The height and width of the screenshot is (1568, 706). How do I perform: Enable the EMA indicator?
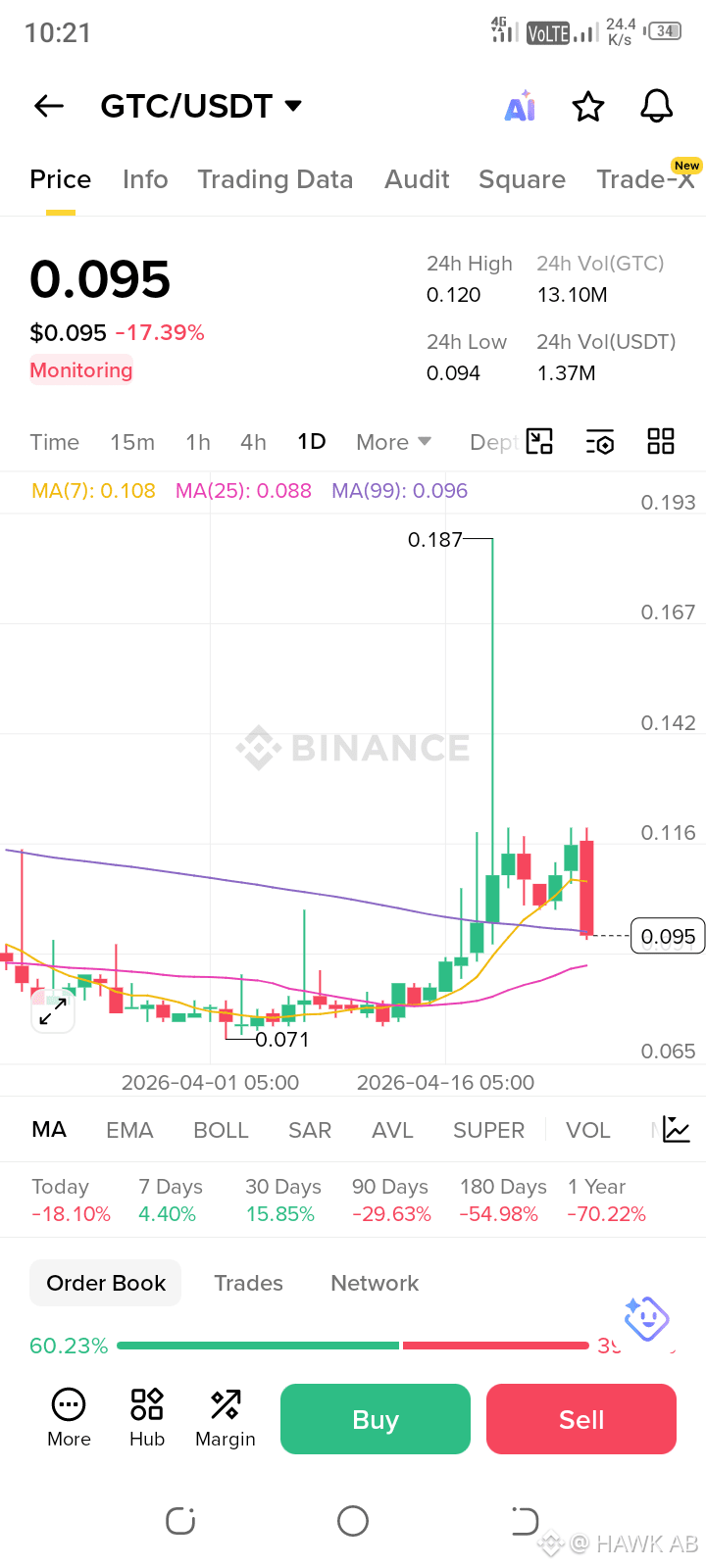129,1130
